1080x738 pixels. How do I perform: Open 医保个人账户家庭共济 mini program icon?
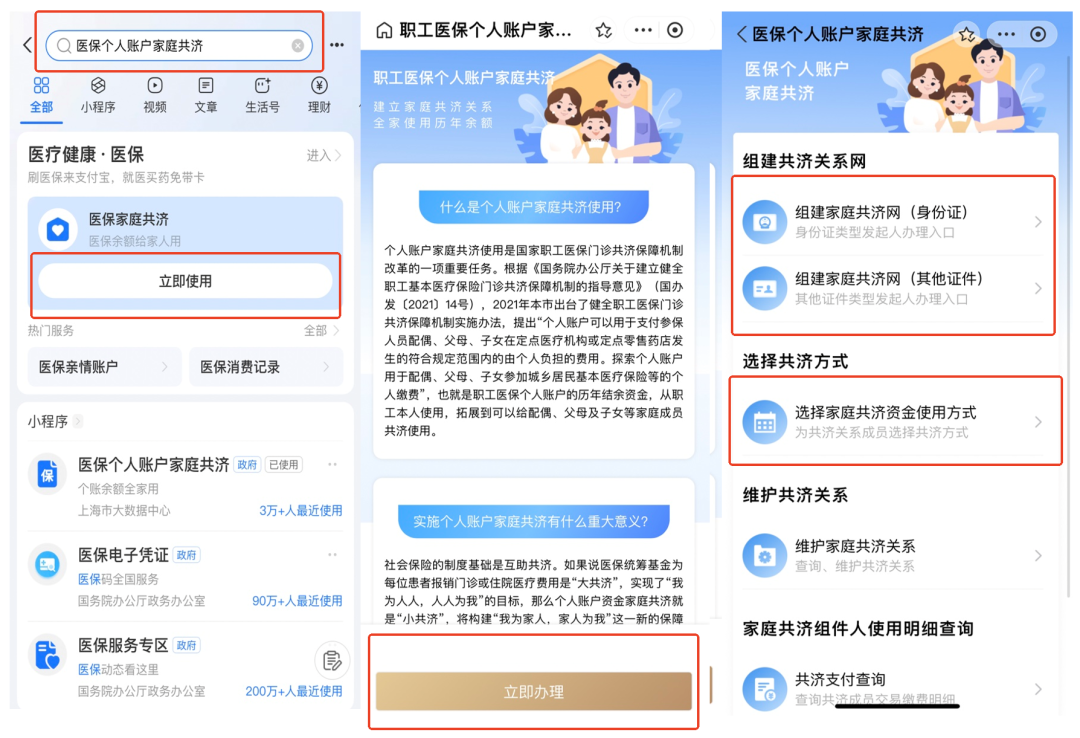(47, 475)
